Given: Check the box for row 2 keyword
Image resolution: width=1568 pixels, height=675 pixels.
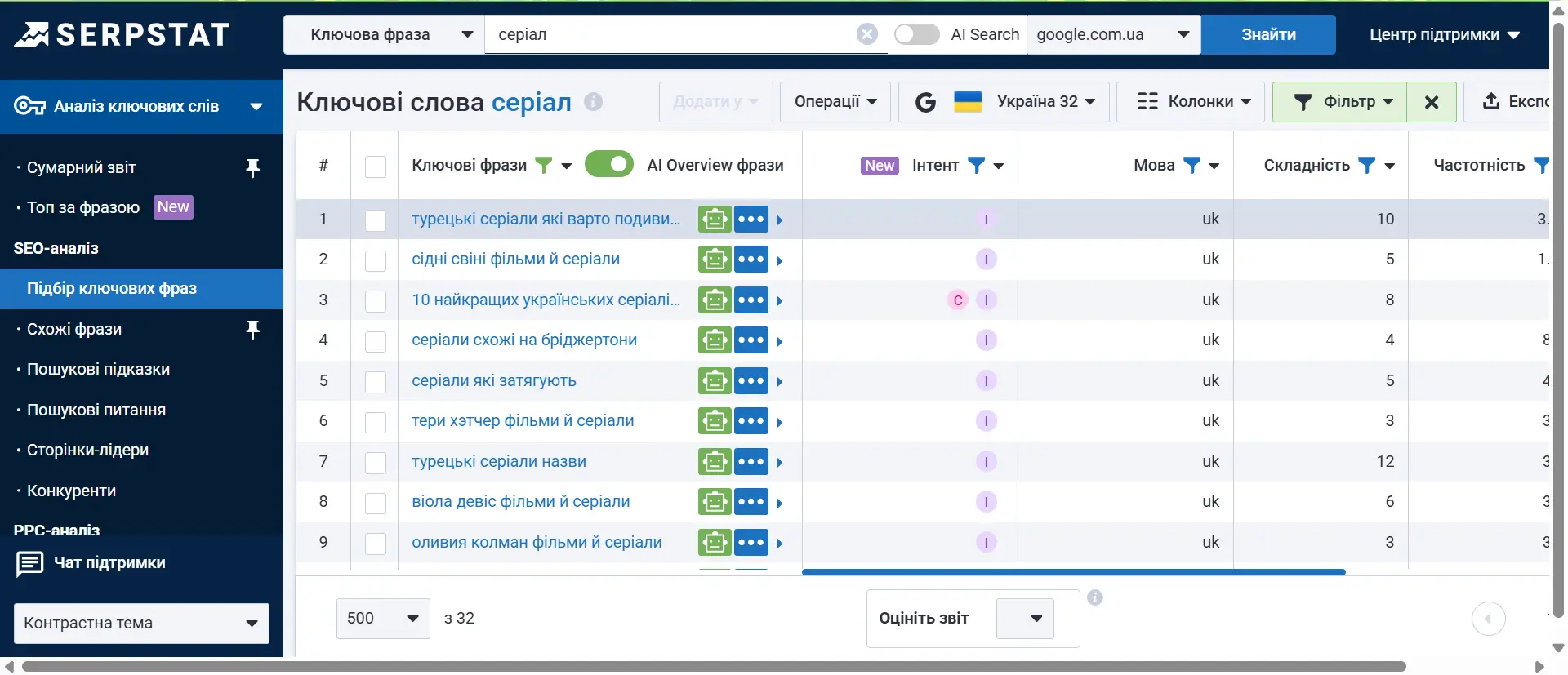Looking at the screenshot, I should pos(376,260).
